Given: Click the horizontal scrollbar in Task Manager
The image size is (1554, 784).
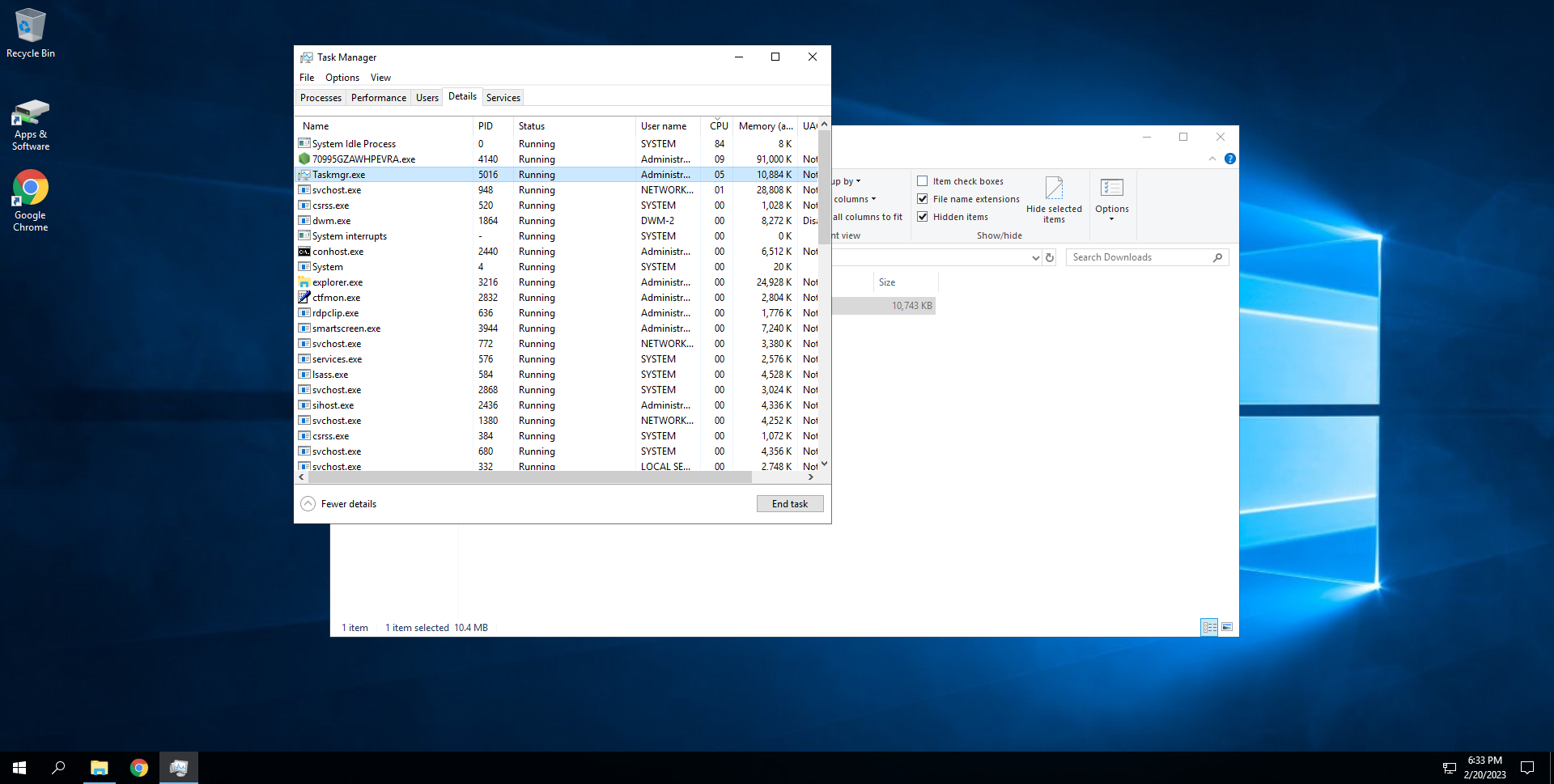Looking at the screenshot, I should (x=530, y=477).
